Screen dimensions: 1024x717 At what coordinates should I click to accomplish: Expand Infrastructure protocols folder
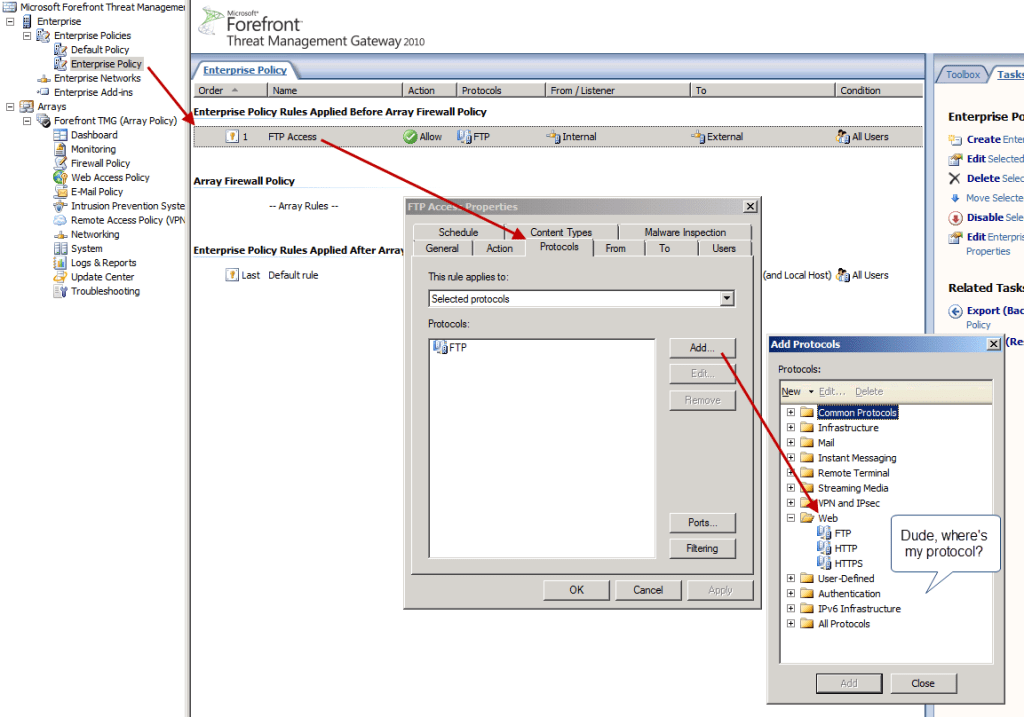791,428
